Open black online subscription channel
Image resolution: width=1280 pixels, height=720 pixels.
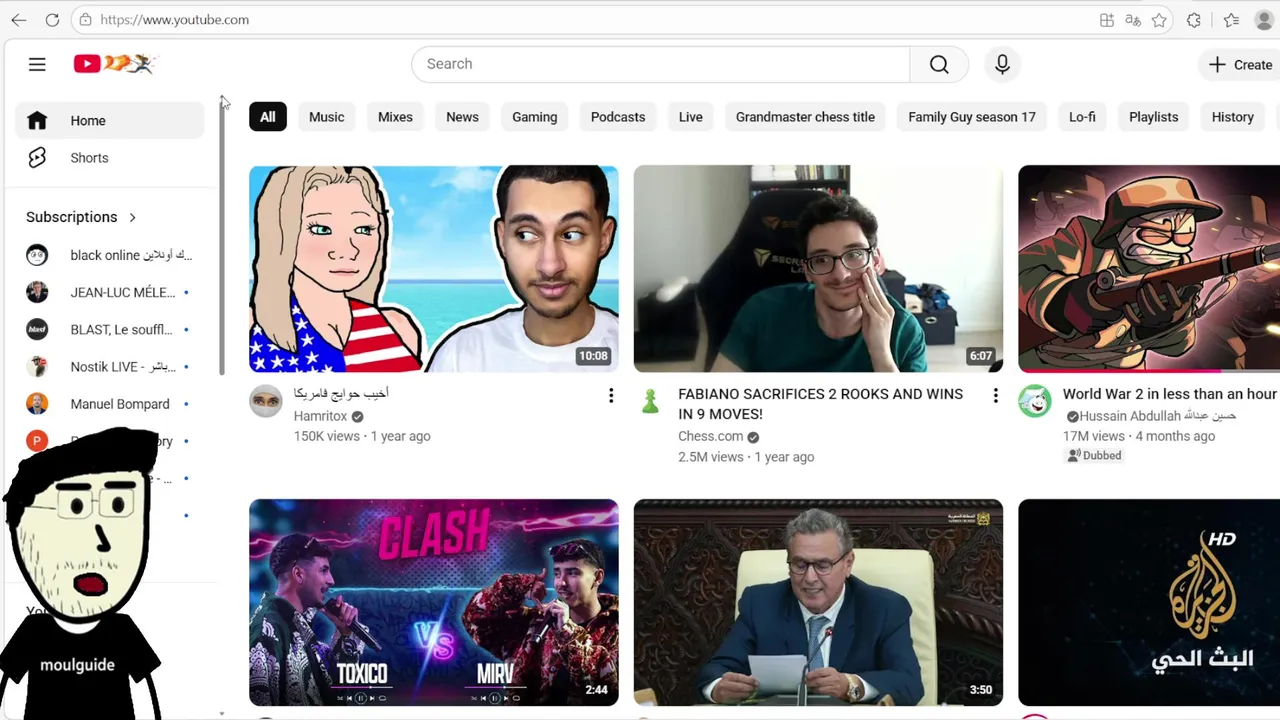coord(110,255)
